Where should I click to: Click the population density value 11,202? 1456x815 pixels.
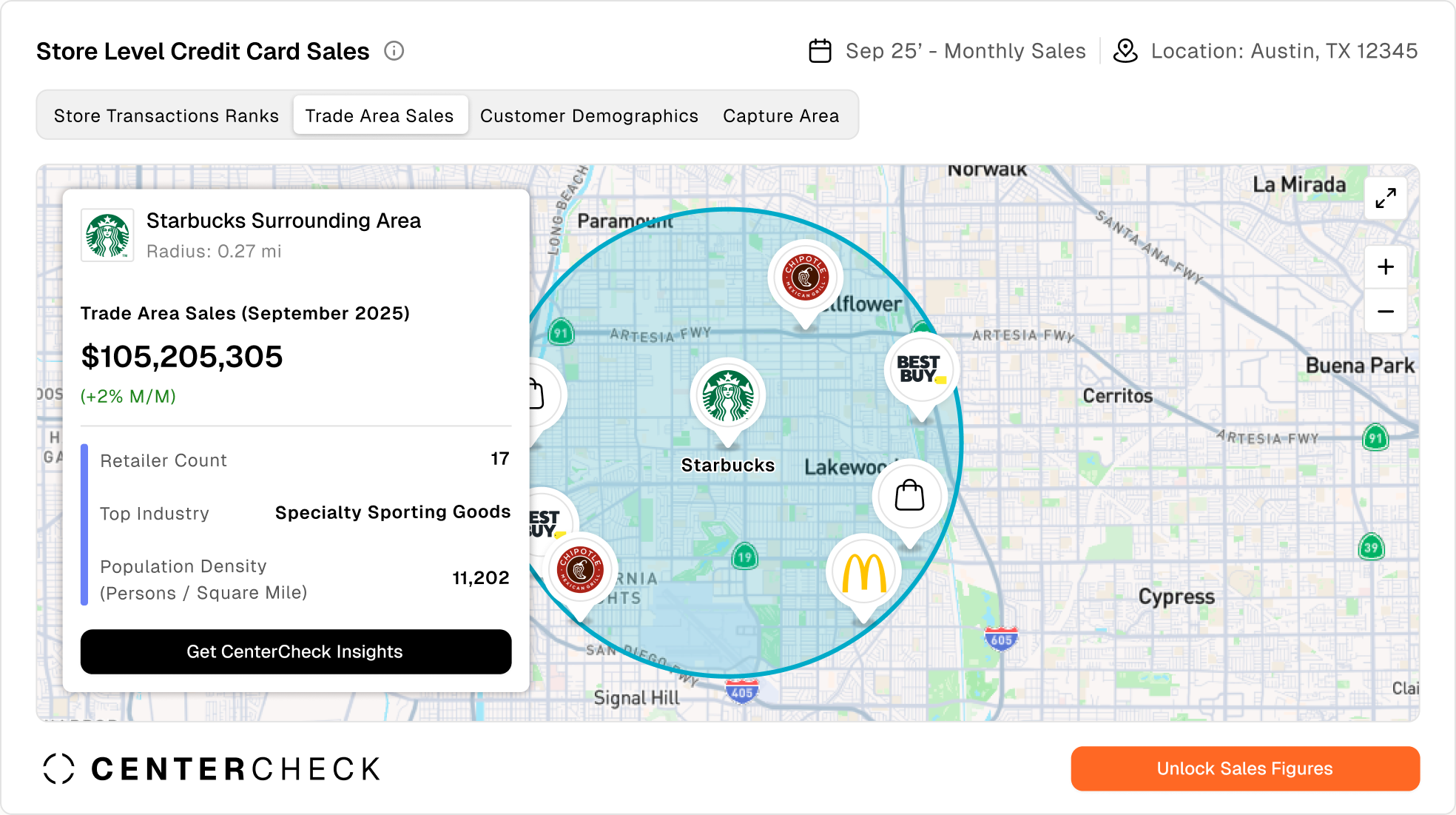click(481, 578)
